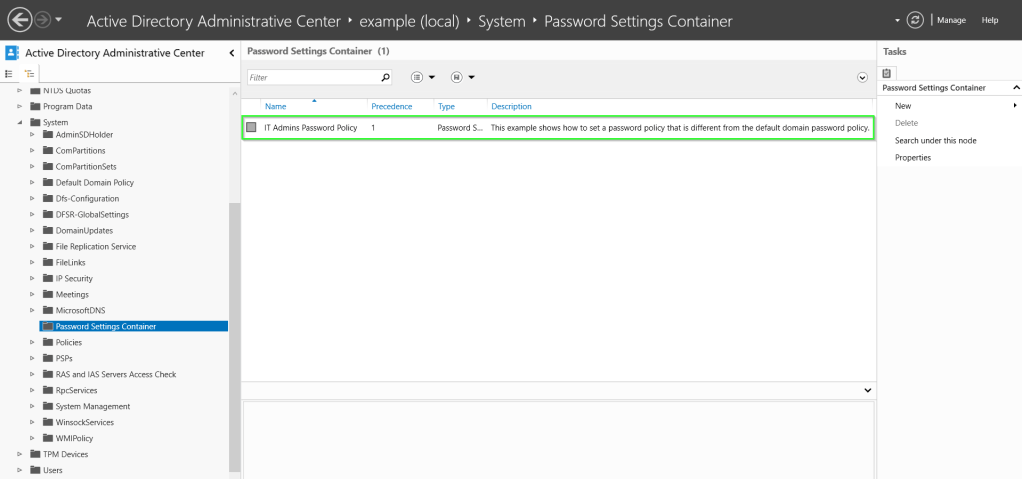Collapse the navigation pane with left chevron
The width and height of the screenshot is (1022, 479).
pos(232,53)
